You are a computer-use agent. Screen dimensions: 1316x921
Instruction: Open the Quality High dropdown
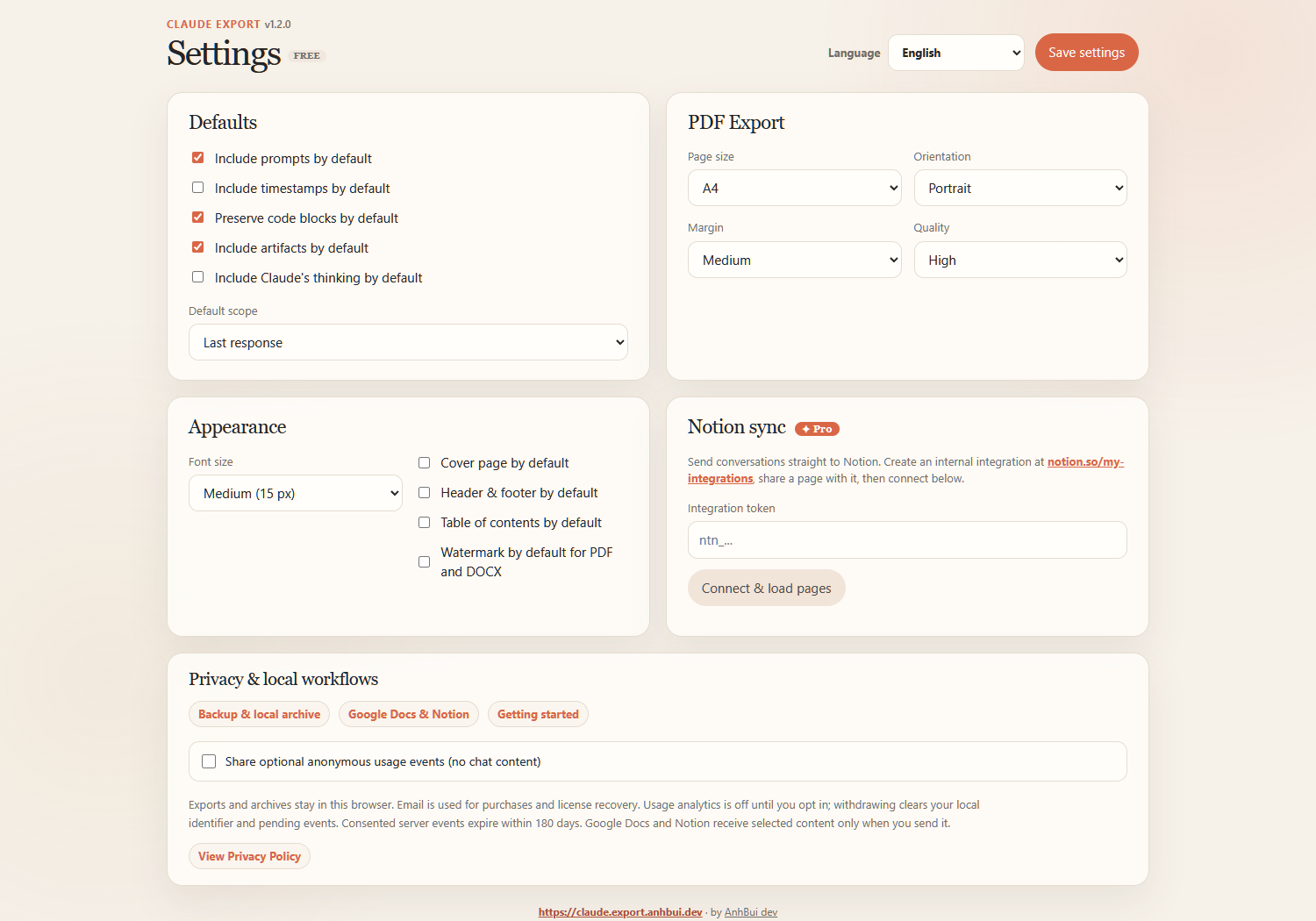1020,260
